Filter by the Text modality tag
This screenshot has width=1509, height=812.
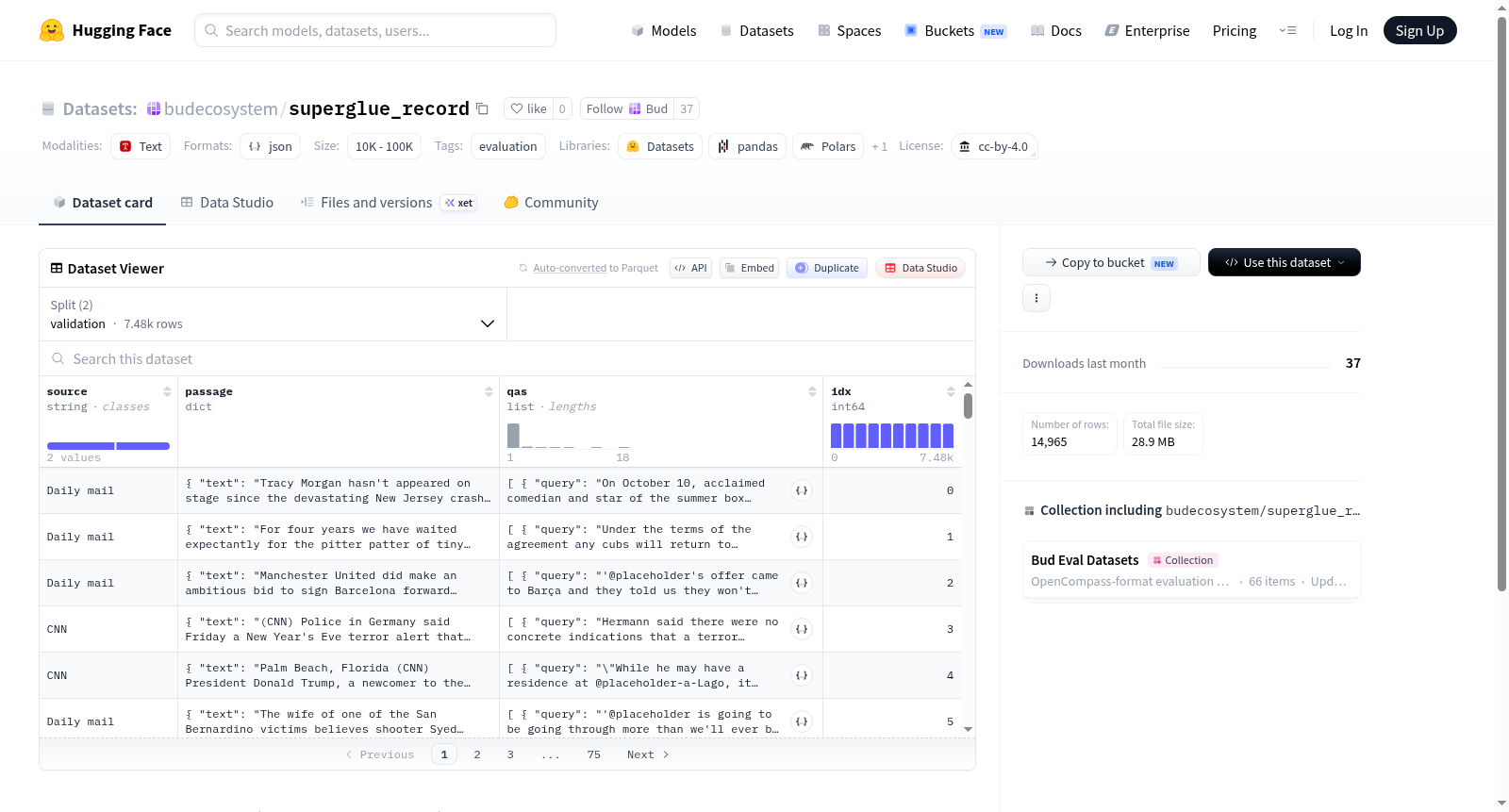[141, 146]
